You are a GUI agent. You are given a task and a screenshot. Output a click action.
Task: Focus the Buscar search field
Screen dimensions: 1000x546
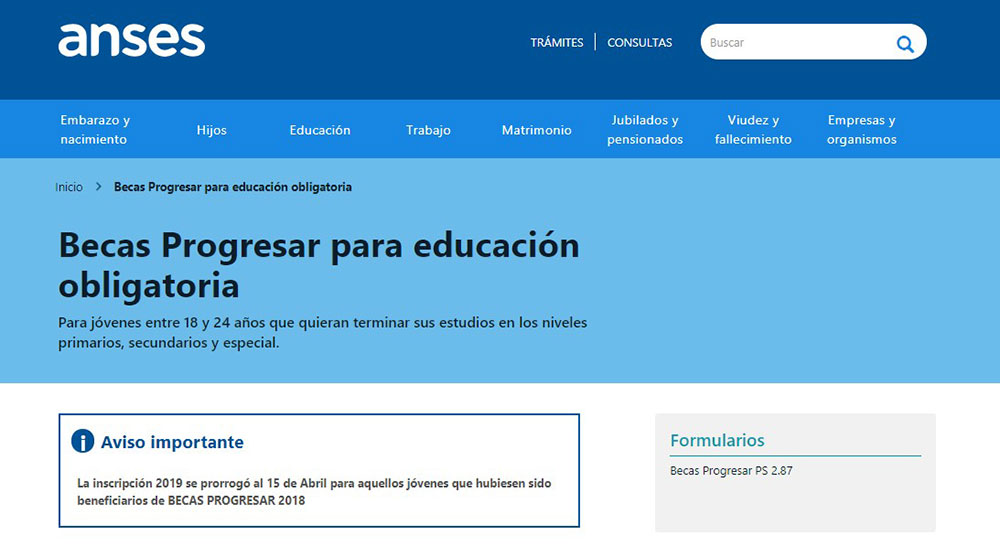(795, 43)
